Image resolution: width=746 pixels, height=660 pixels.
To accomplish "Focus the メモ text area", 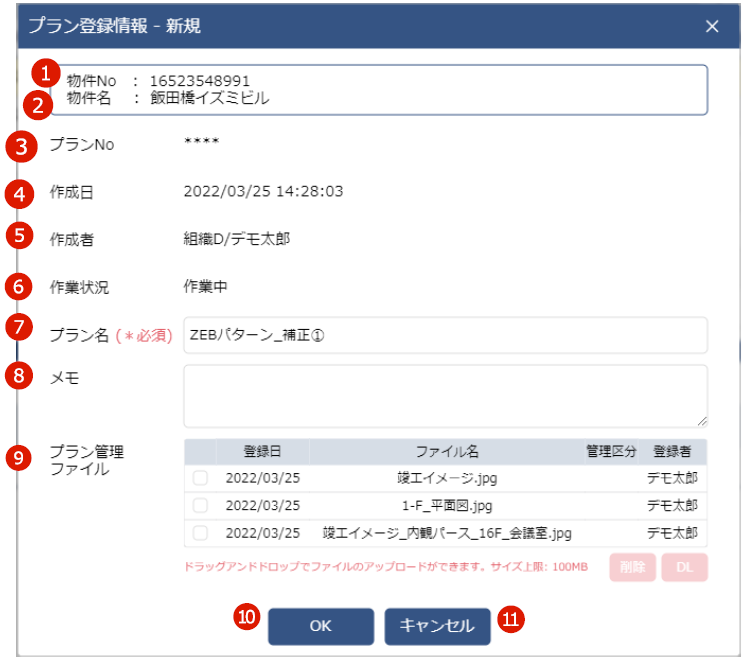I will tap(445, 395).
